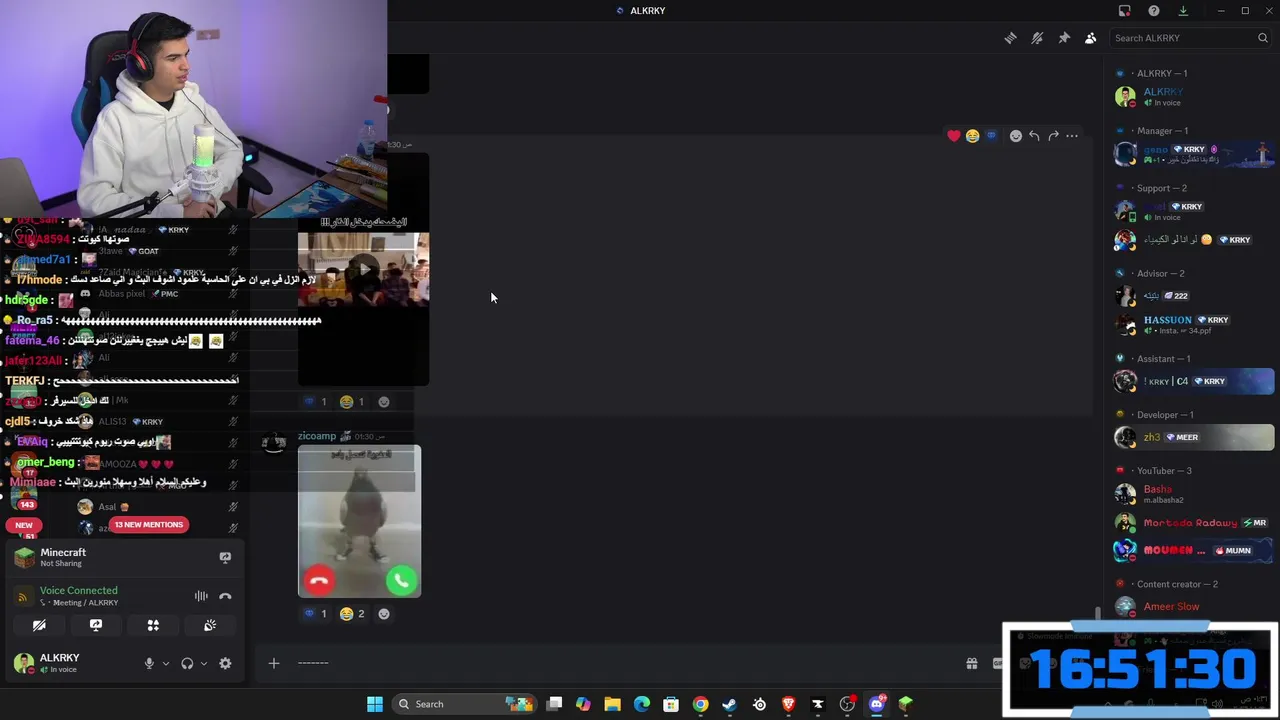Click the blue reaction under pigeon image

[315, 614]
